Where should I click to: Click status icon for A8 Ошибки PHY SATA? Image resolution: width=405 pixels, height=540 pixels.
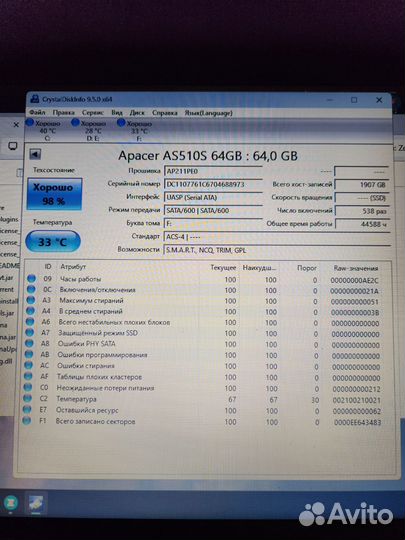click(x=29, y=343)
